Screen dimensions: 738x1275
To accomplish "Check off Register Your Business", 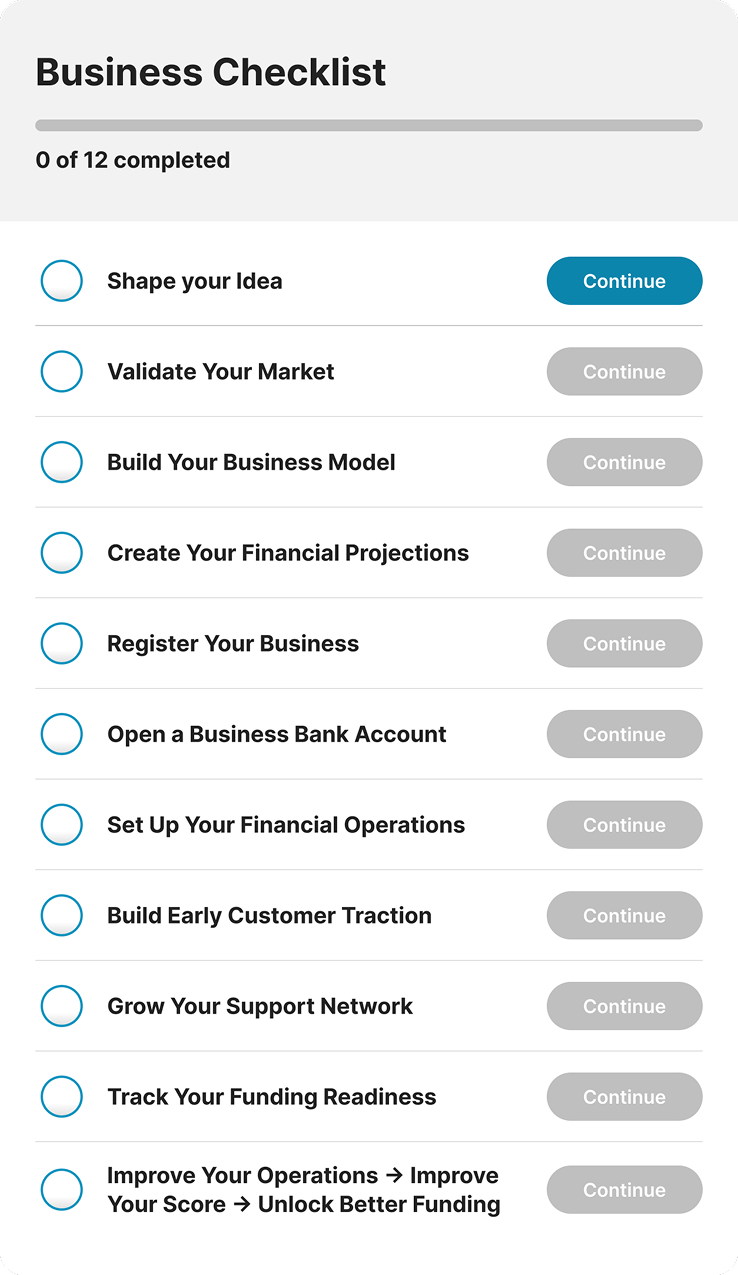I will [62, 643].
